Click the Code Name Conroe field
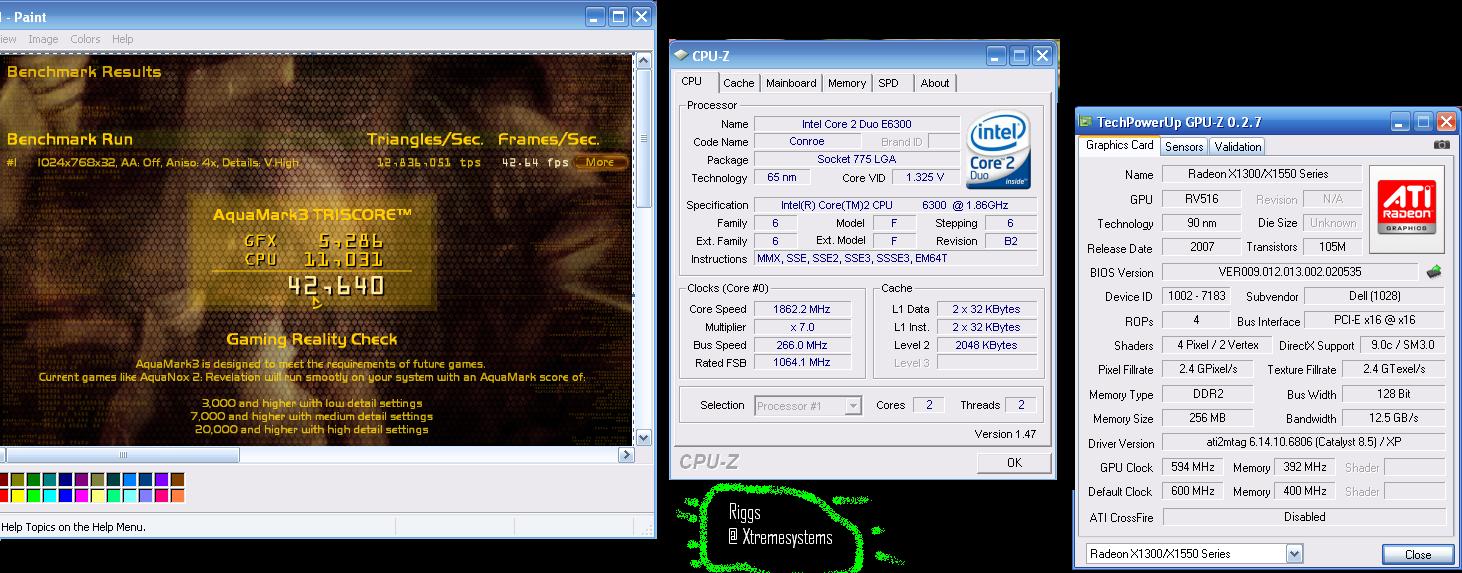Viewport: 1462px width, 573px height. coord(806,142)
